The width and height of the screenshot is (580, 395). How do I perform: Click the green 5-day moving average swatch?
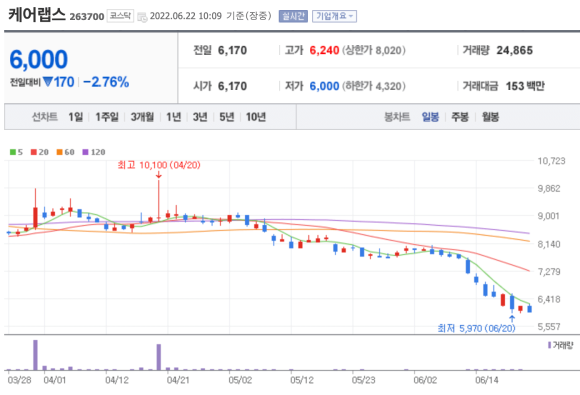tap(13, 152)
